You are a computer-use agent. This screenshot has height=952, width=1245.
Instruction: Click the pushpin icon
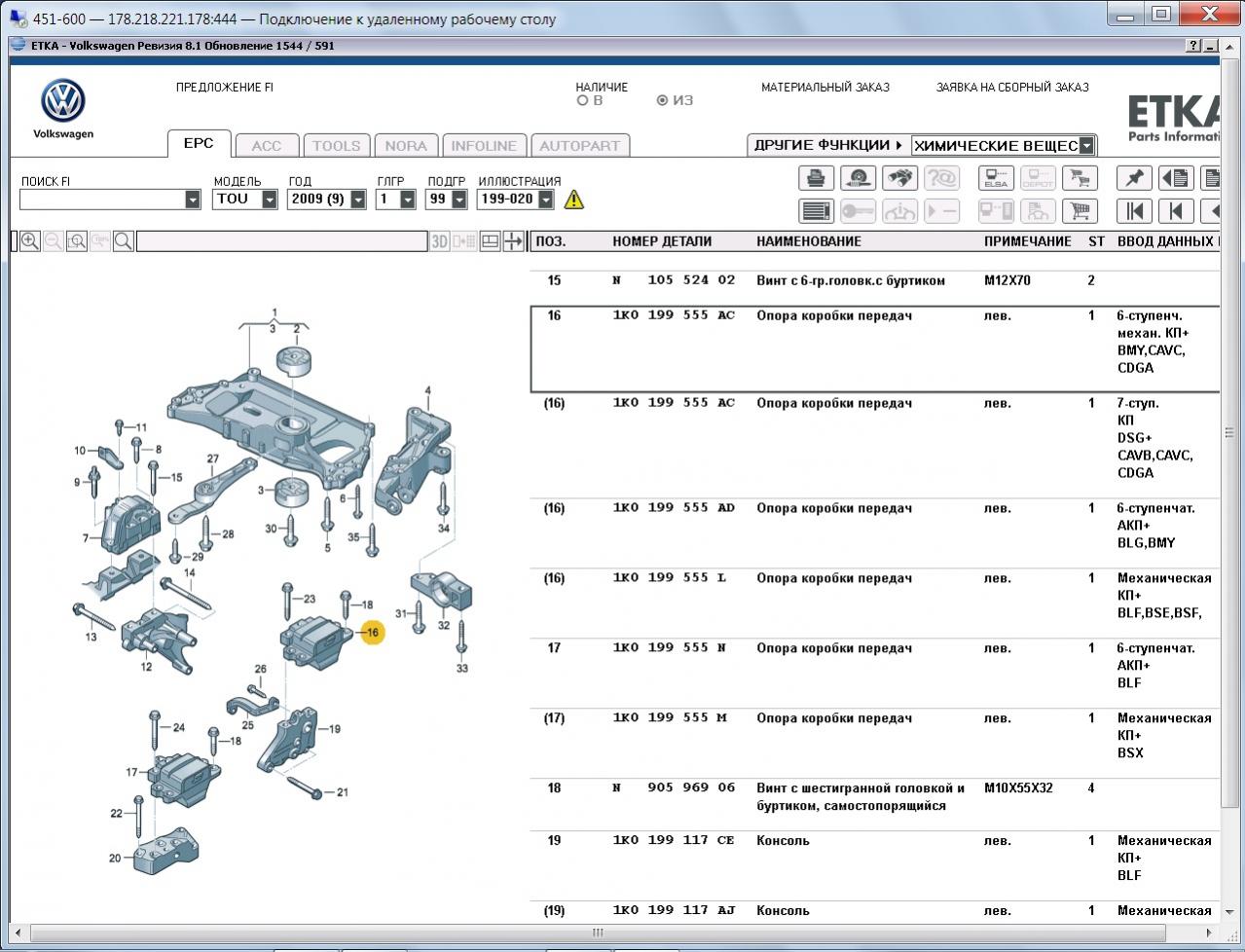[1134, 178]
